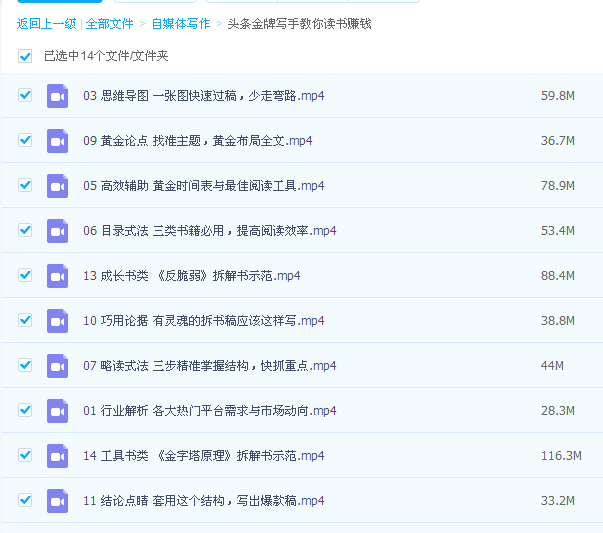Toggle checkbox beside 03 思维导图 video
Image resolution: width=603 pixels, height=533 pixels.
tap(25, 96)
